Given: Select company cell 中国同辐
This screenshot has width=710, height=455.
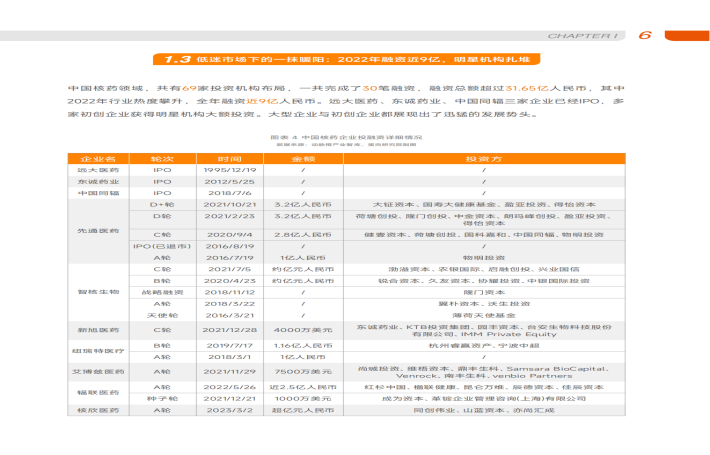Looking at the screenshot, I should 98,193.
